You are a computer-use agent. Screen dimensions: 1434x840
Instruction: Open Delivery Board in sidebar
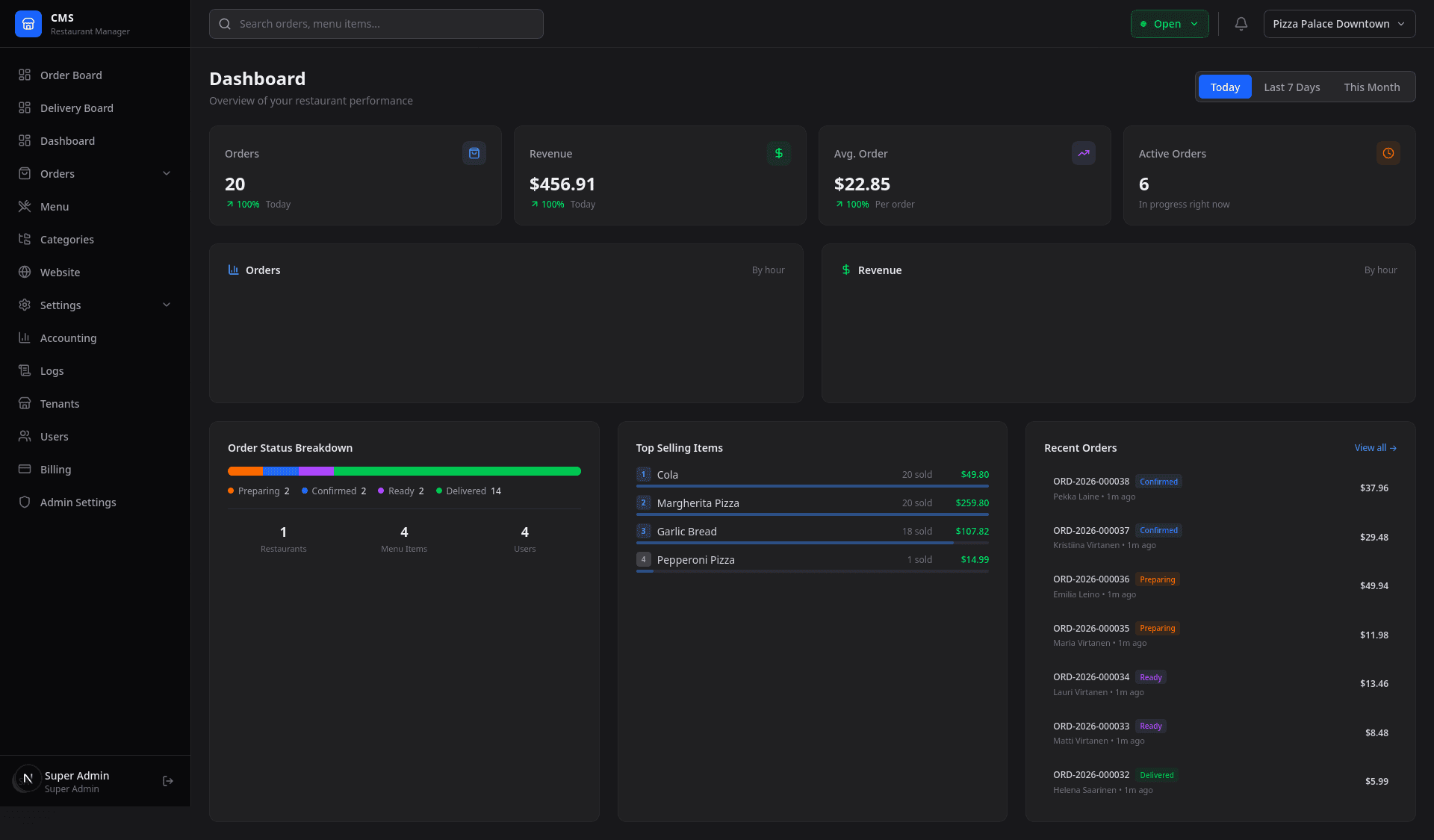[x=95, y=108]
